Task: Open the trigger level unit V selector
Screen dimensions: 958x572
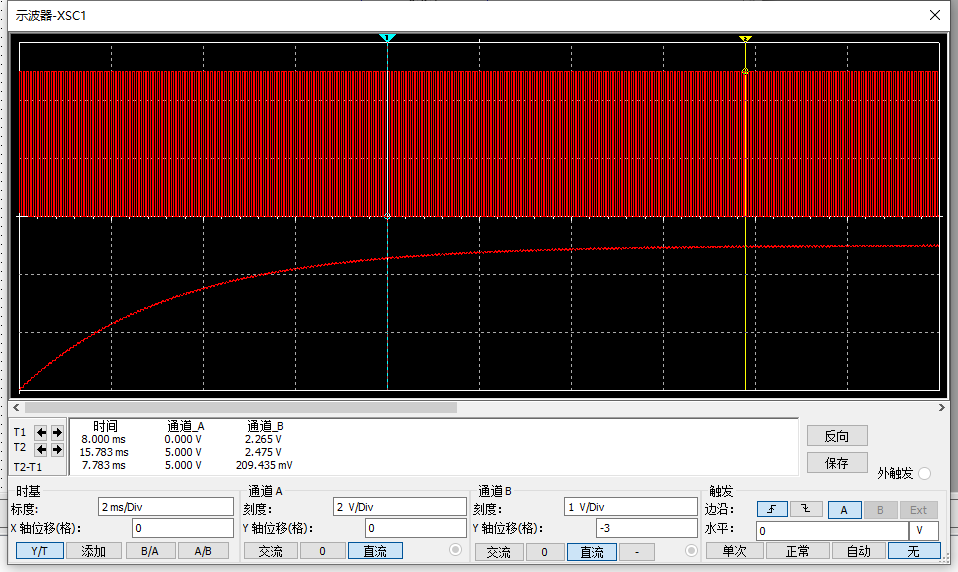Action: pos(923,530)
